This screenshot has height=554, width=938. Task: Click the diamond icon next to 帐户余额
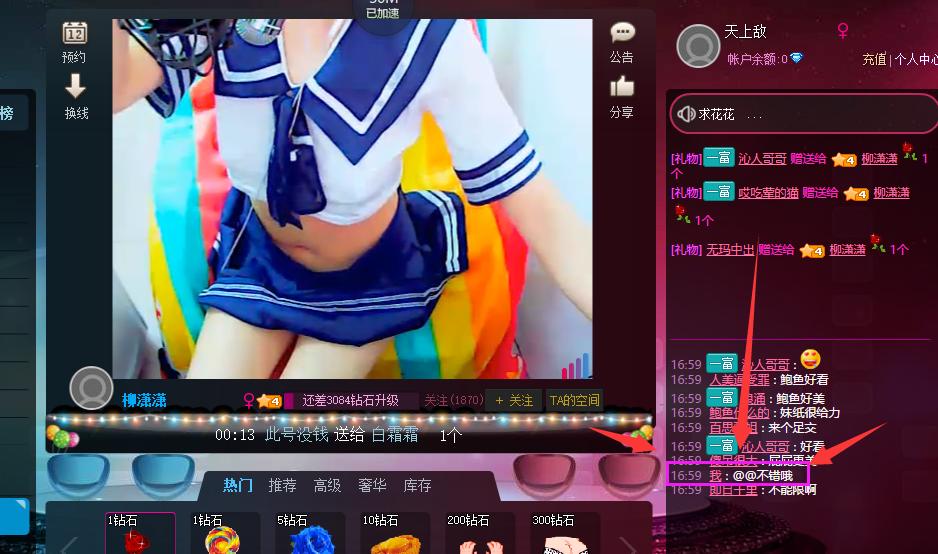pos(796,58)
